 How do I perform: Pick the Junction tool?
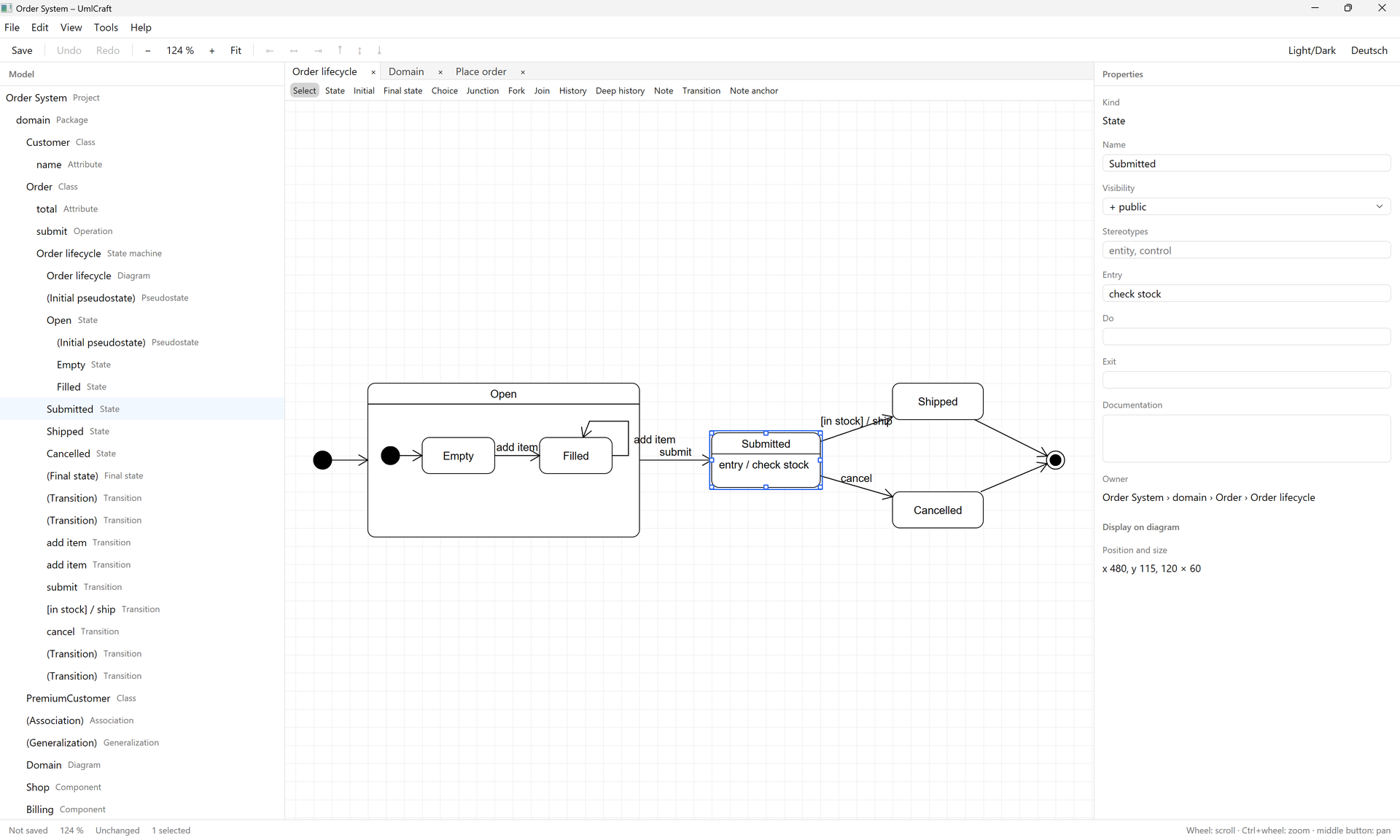tap(483, 90)
